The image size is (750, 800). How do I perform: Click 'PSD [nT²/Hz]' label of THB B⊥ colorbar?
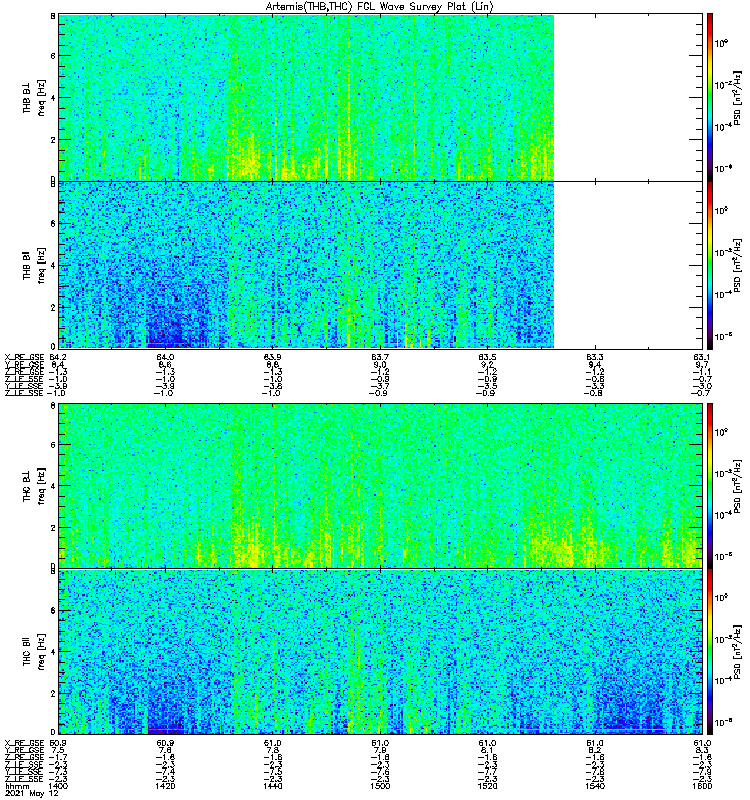737,97
